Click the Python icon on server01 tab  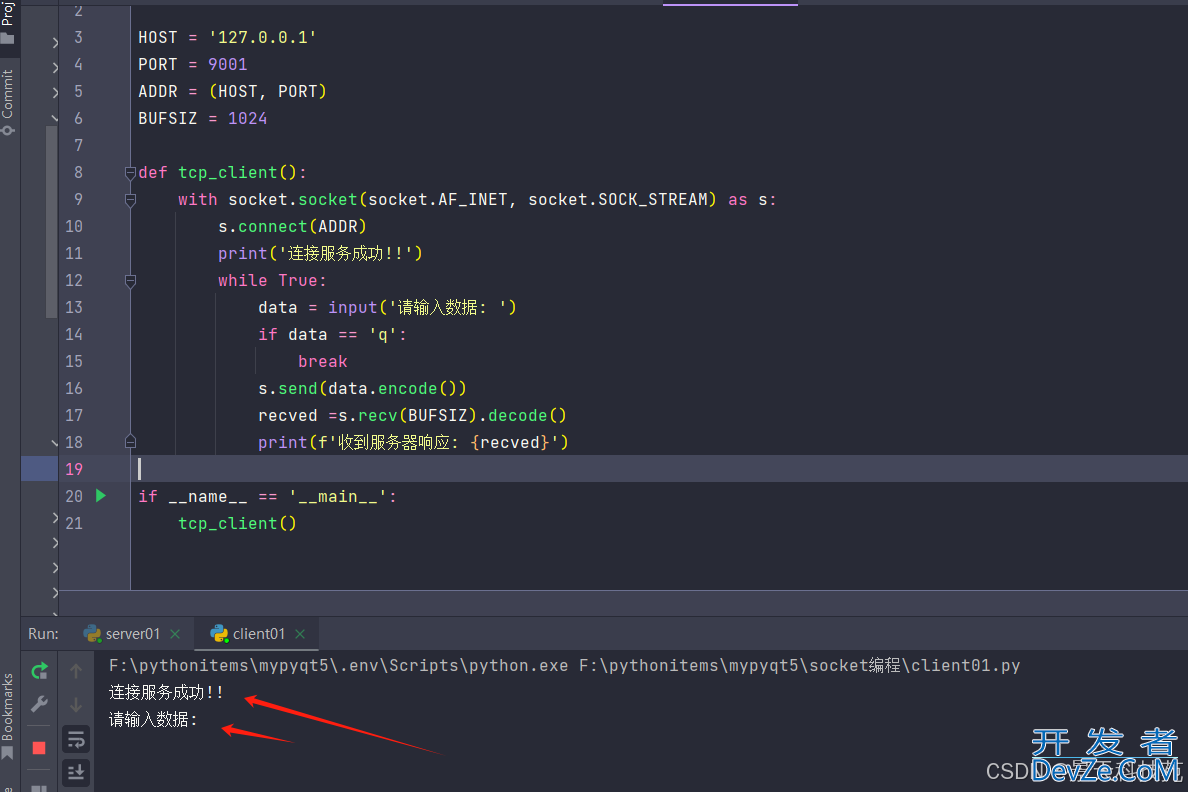click(92, 634)
